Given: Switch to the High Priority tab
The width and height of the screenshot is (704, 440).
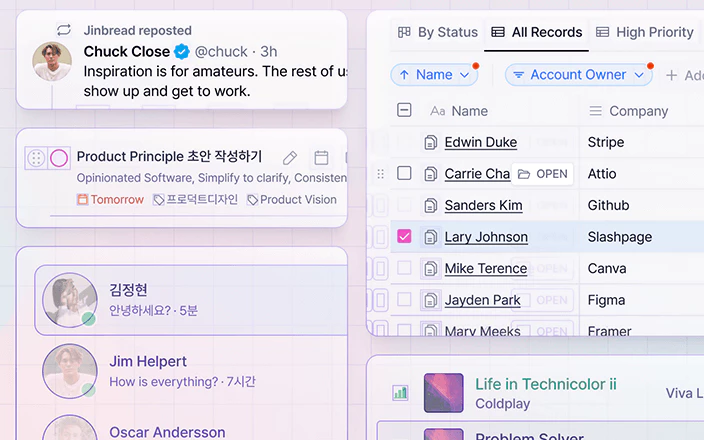Looking at the screenshot, I should [x=645, y=32].
